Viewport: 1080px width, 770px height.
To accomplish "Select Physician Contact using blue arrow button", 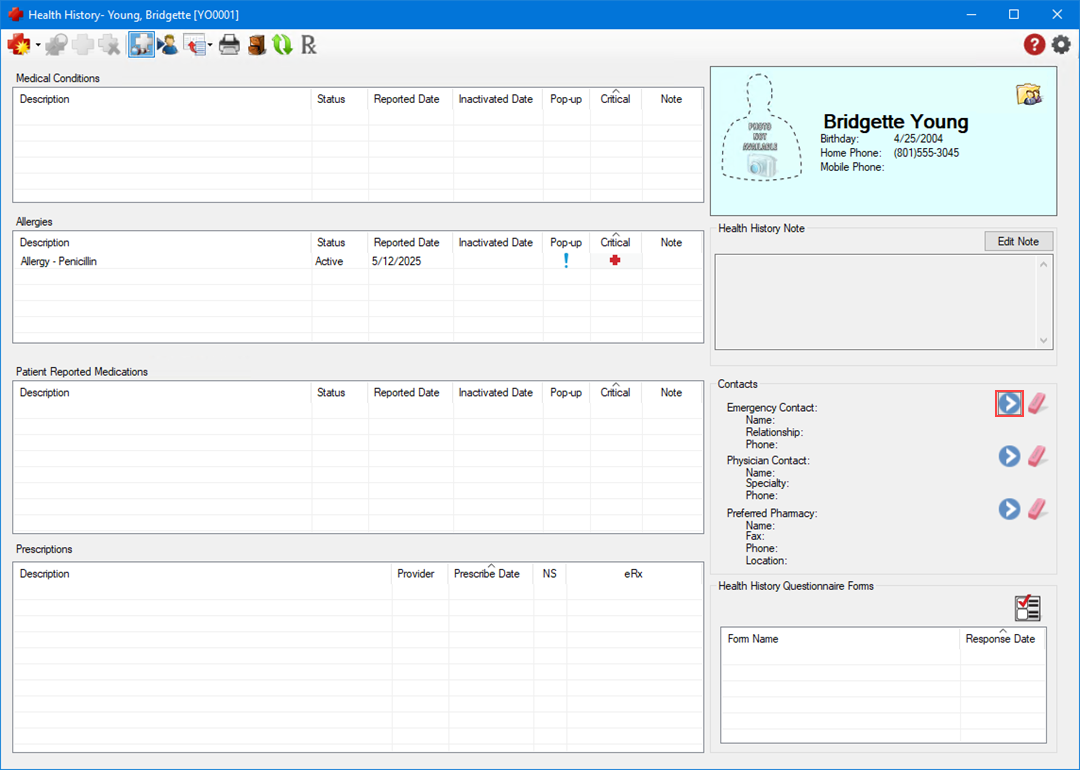I will (1009, 456).
